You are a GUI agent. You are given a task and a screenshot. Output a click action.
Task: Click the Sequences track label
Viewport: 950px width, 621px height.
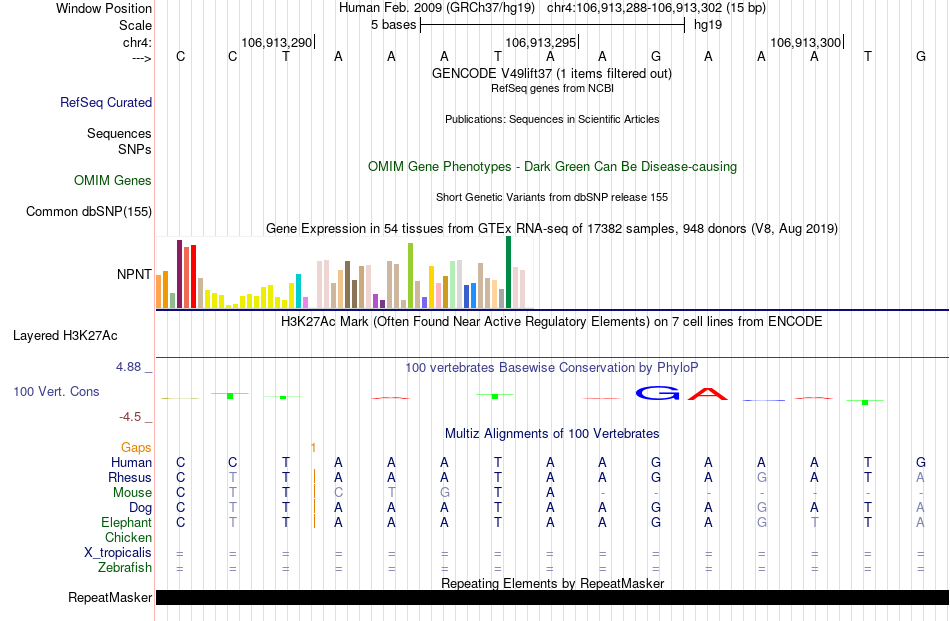(119, 133)
